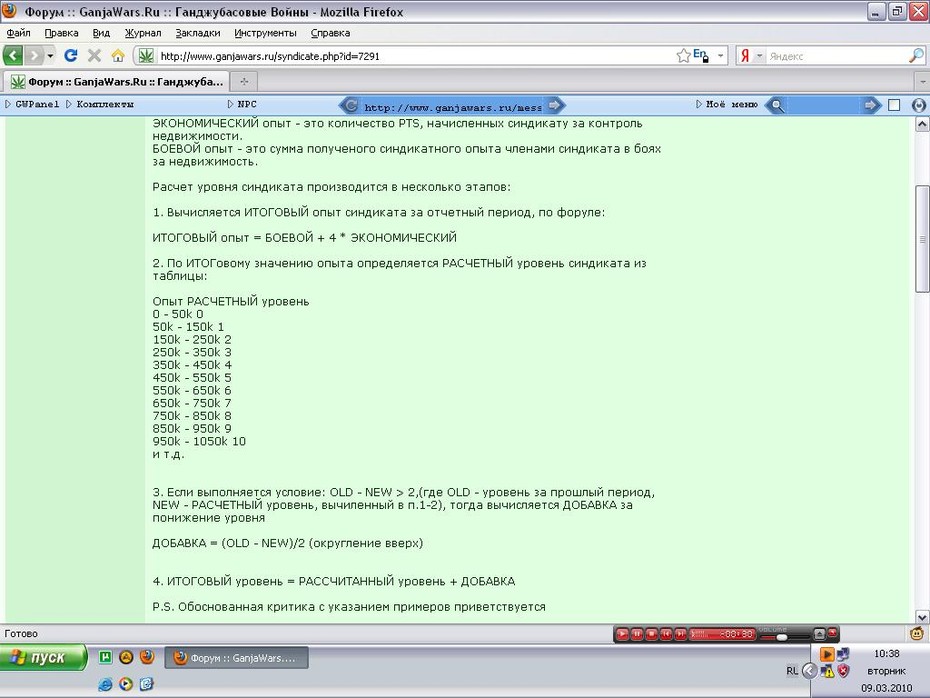Click the GWPanel URL field ganjawars.ru/mess
930x698 pixels.
[453, 107]
